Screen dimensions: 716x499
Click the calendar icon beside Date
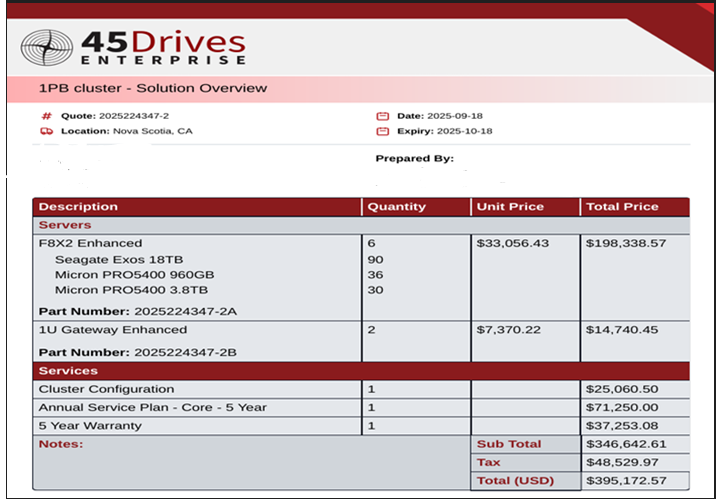click(x=383, y=116)
